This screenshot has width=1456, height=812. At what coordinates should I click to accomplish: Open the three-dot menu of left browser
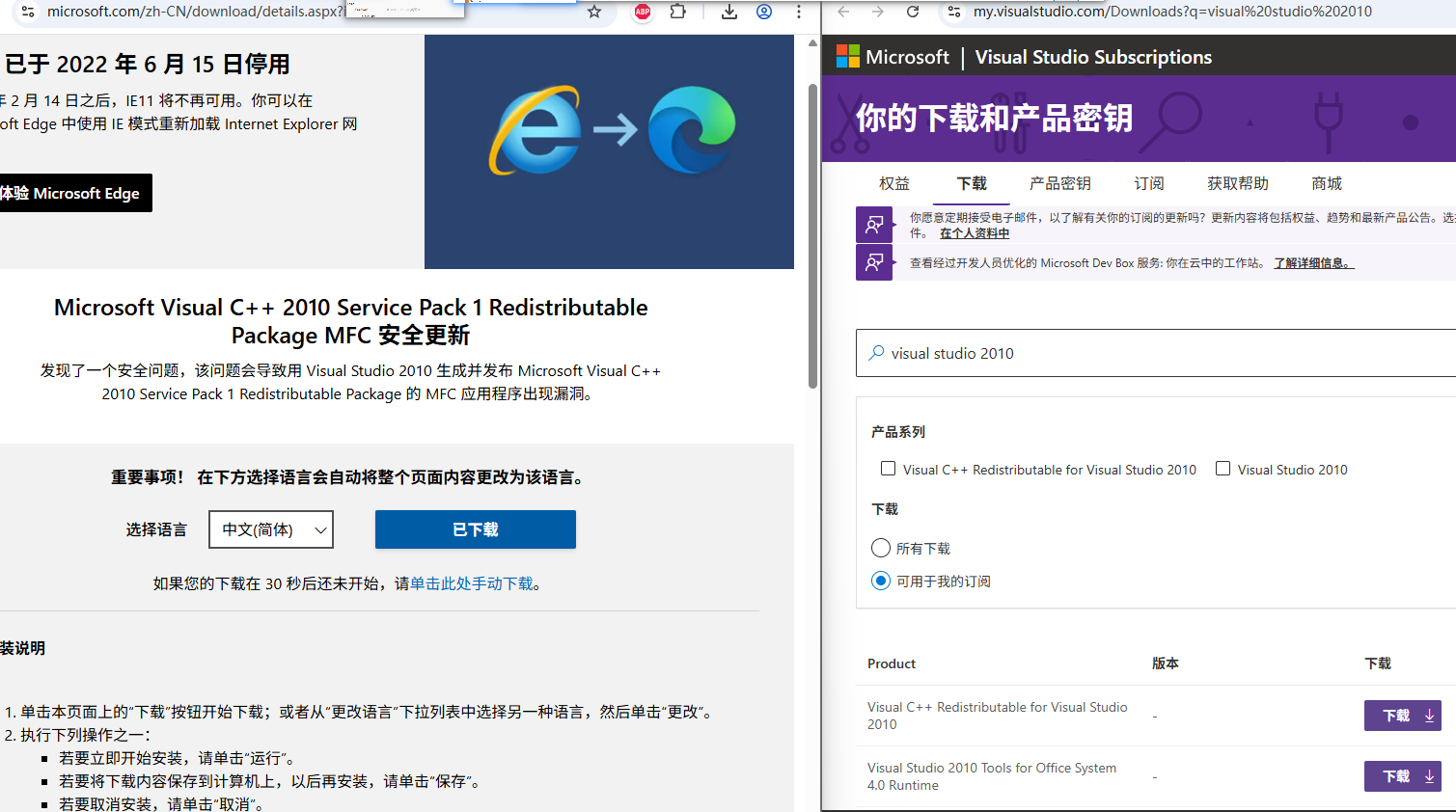[x=799, y=12]
